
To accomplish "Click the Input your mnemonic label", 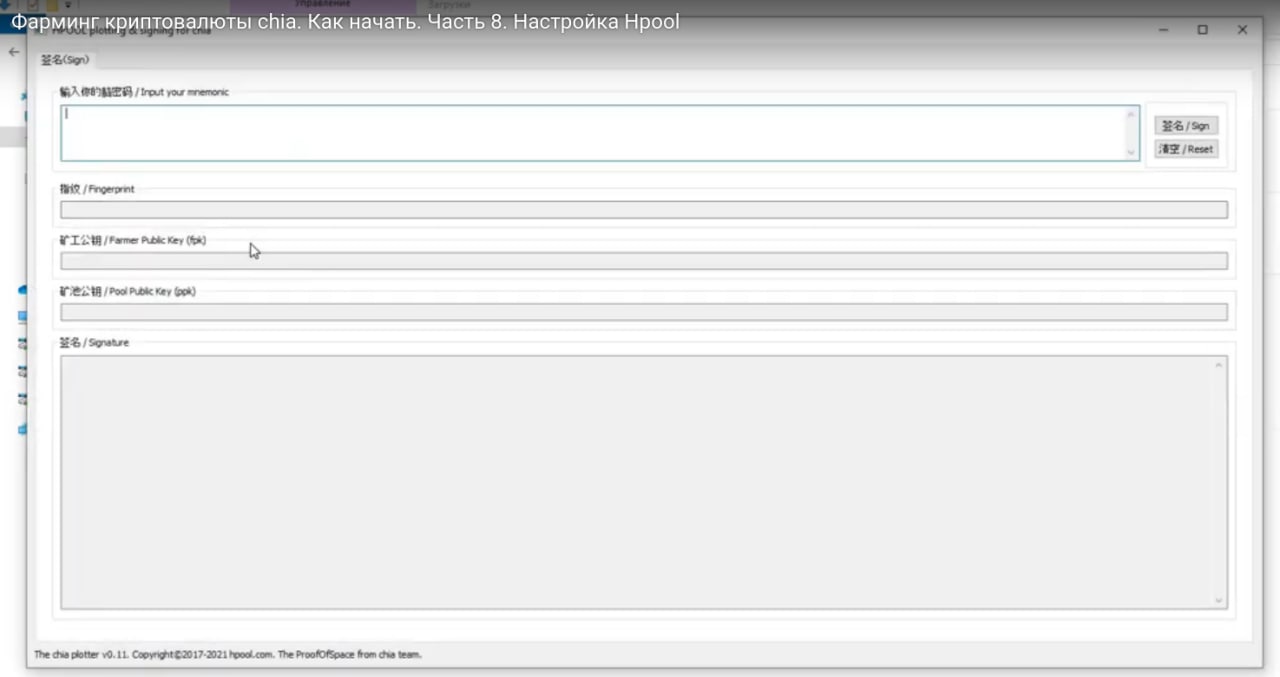I will (x=144, y=92).
